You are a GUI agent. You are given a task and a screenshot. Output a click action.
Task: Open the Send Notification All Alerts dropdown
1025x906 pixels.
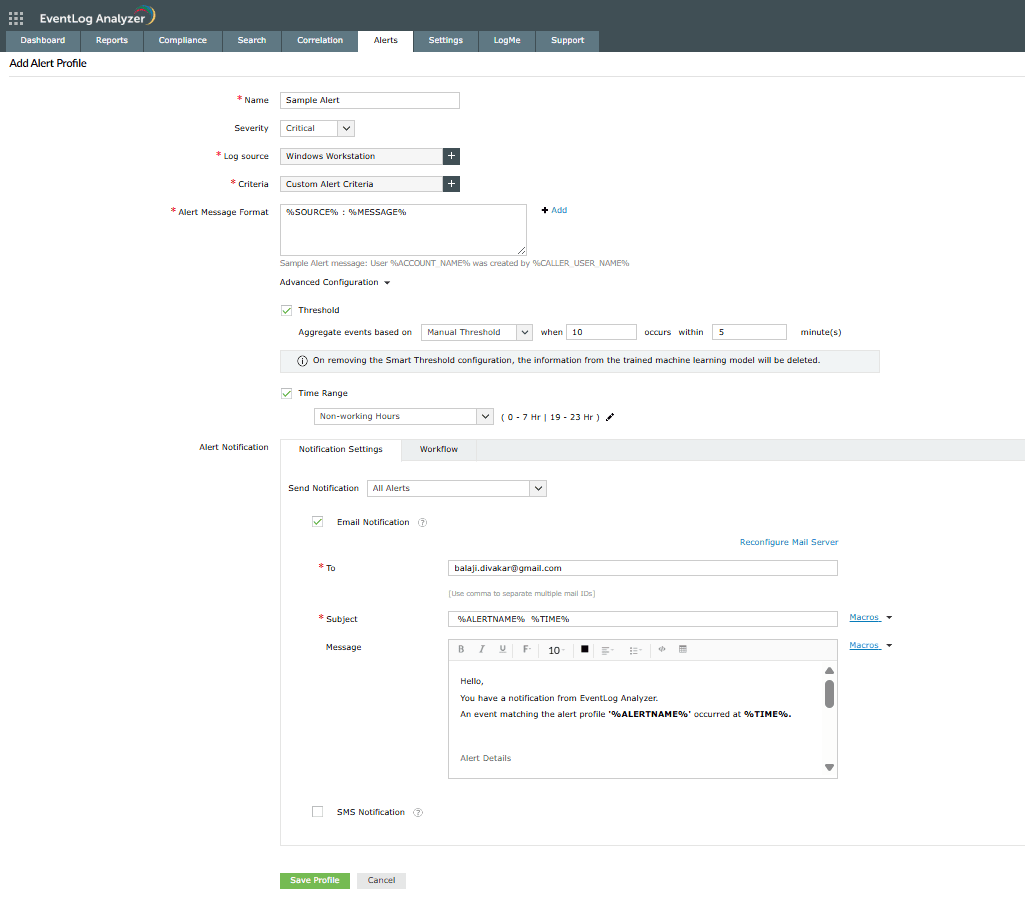click(x=538, y=488)
